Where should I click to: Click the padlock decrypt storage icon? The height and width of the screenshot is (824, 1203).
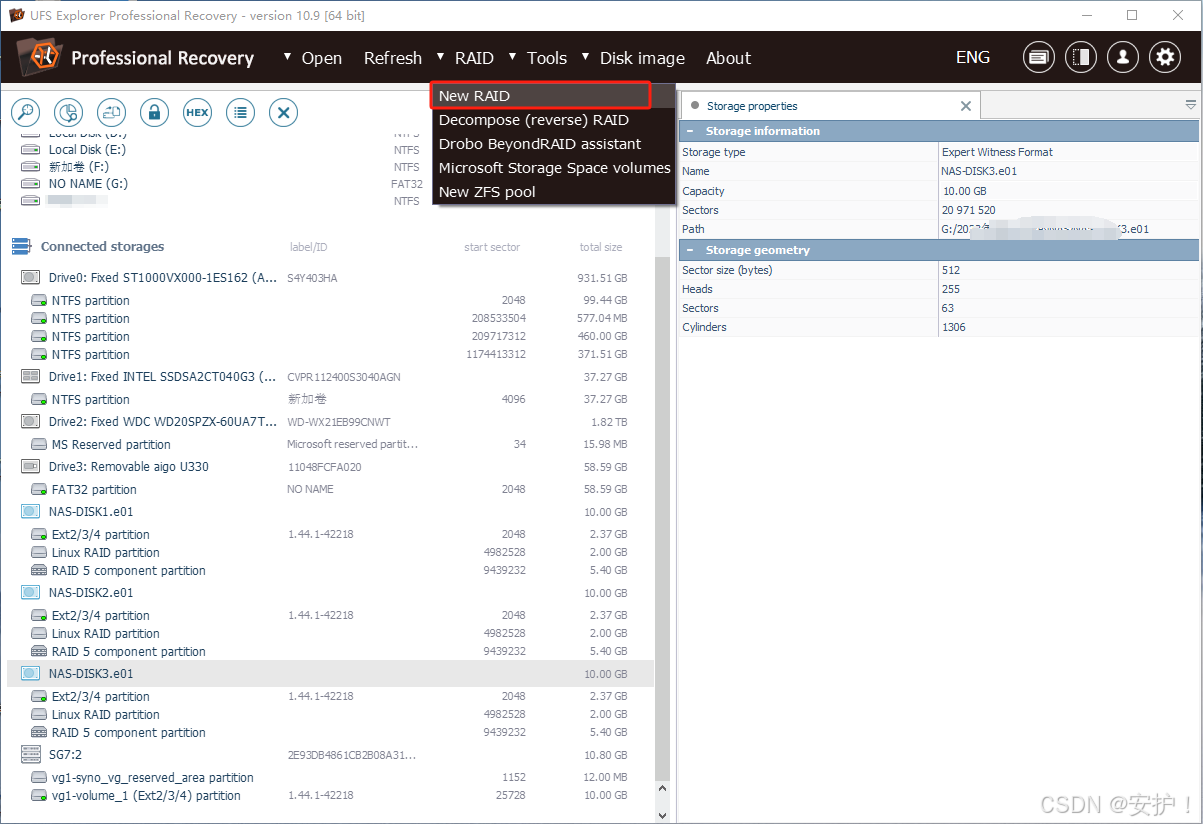coord(154,113)
